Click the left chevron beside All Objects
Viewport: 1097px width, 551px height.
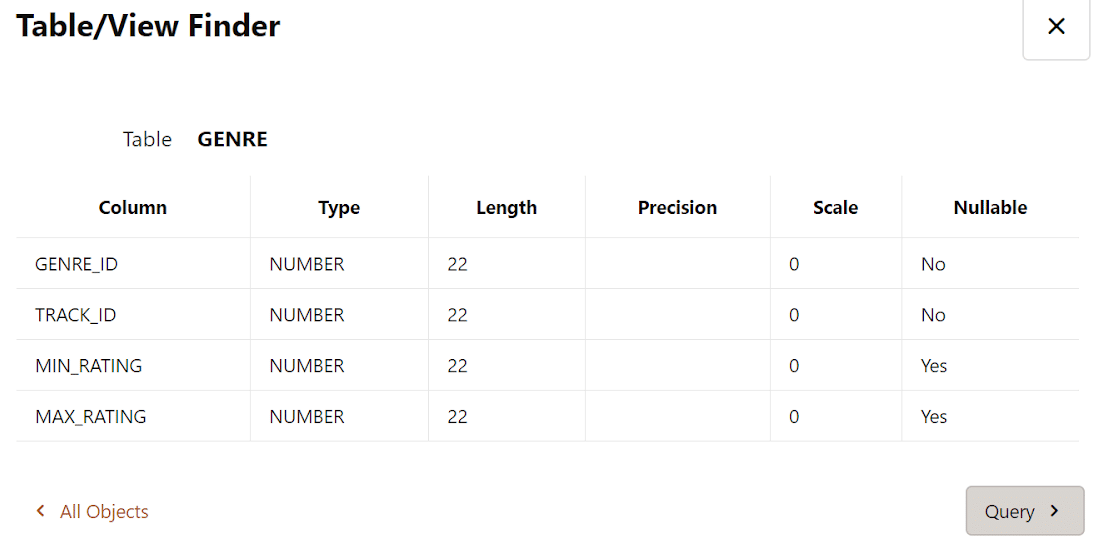41,511
